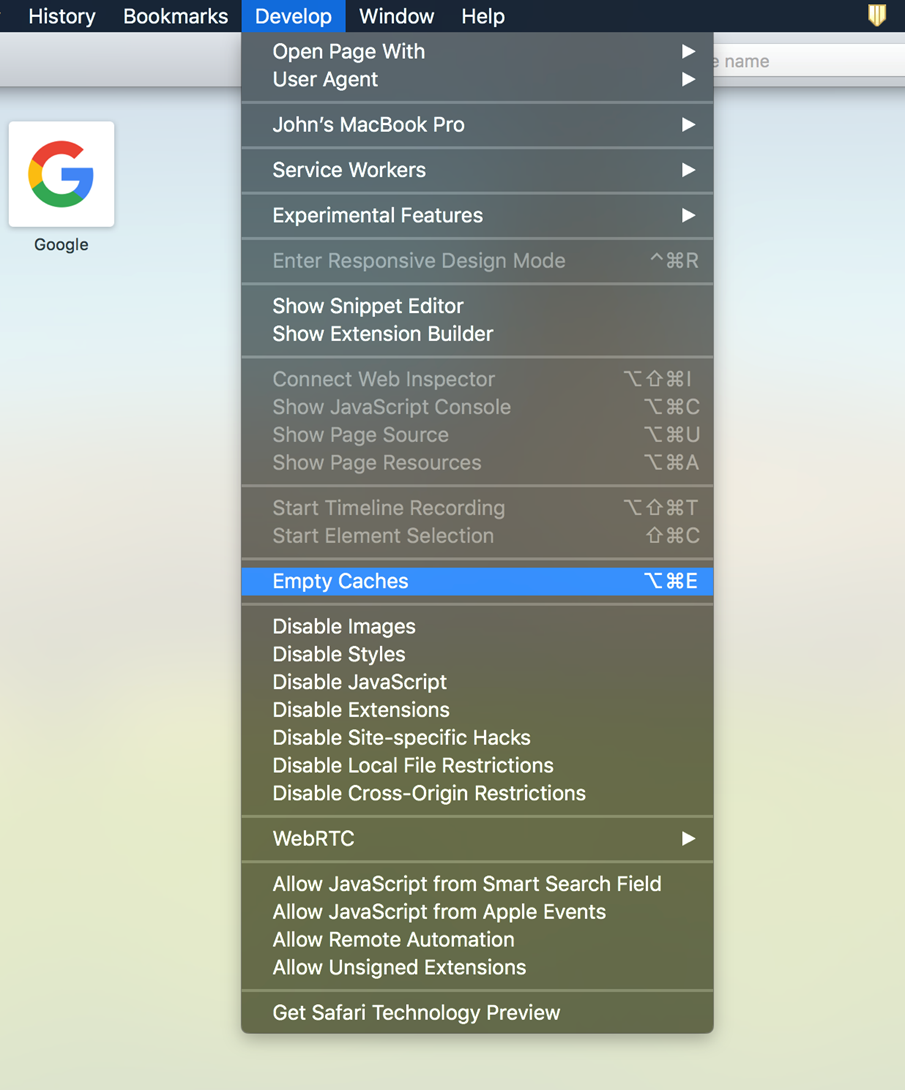Open the Window menu
The image size is (905, 1090).
click(396, 16)
